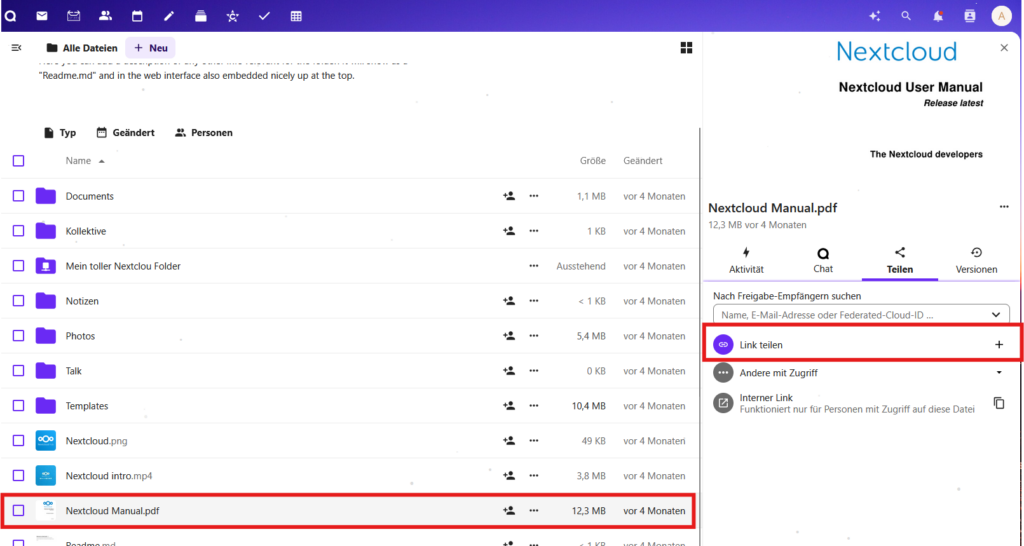Image resolution: width=1024 pixels, height=546 pixels.
Task: Click share icon for Nextcloud Manual.pdf
Action: pos(509,511)
